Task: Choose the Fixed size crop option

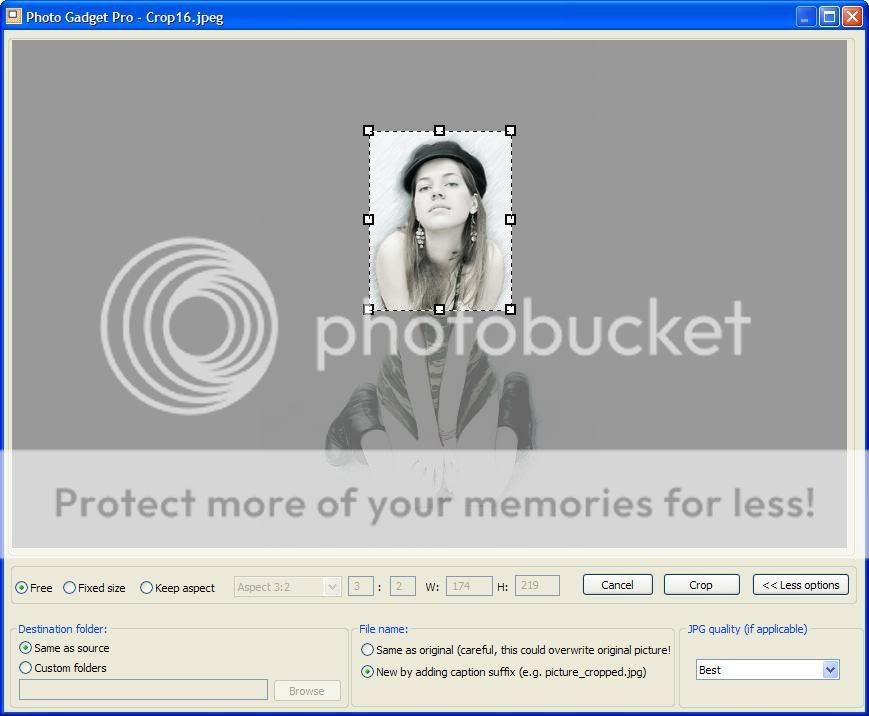Action: pyautogui.click(x=70, y=588)
